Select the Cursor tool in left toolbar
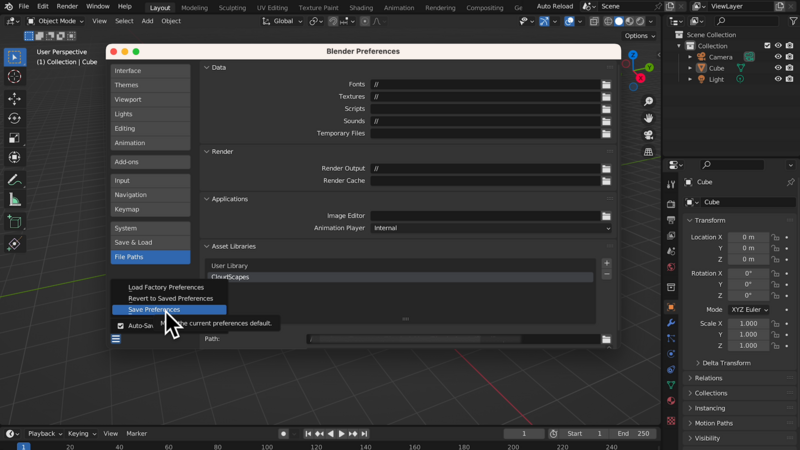 pos(14,77)
